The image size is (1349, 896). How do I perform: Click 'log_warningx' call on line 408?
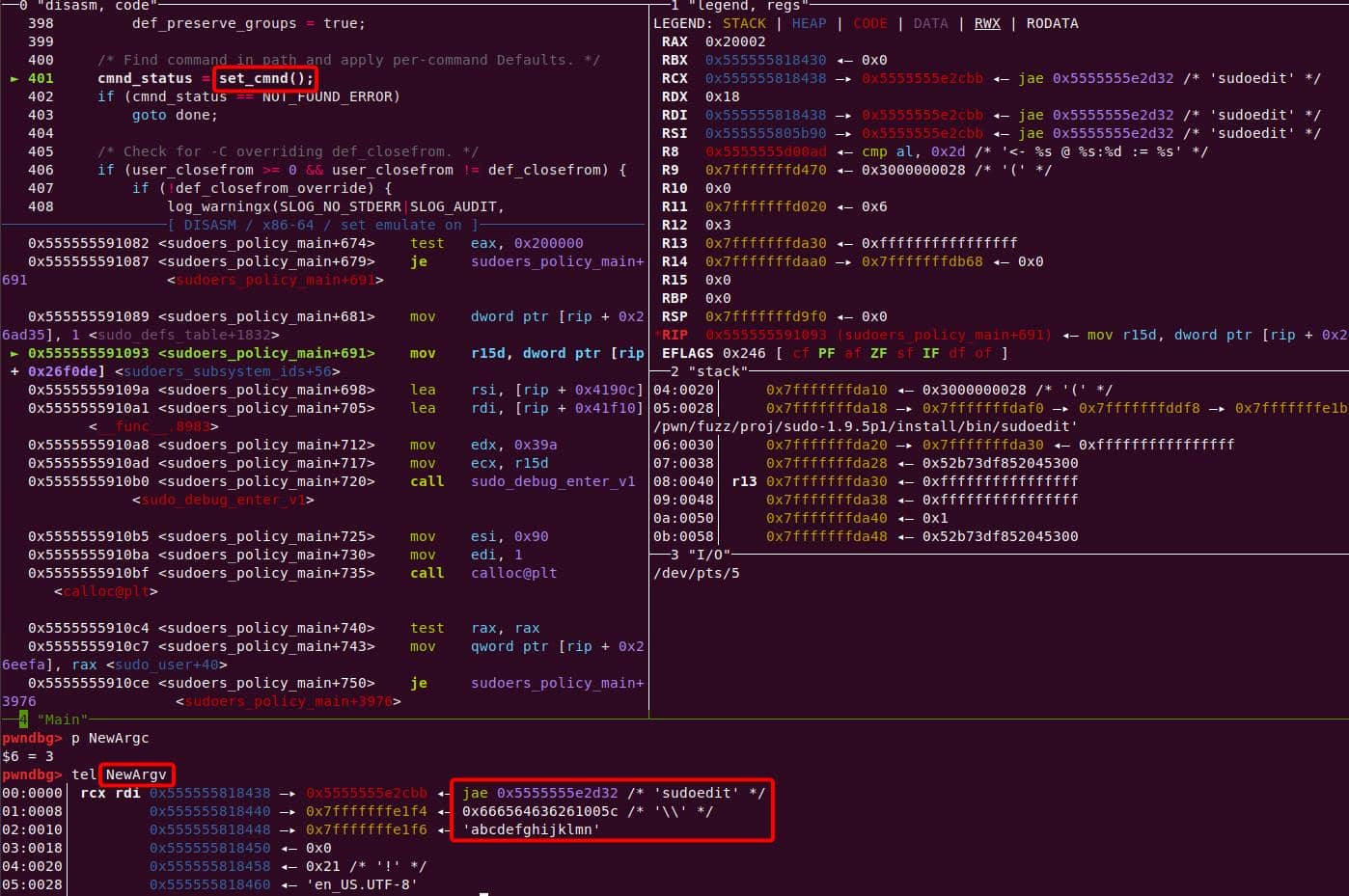pyautogui.click(x=219, y=206)
